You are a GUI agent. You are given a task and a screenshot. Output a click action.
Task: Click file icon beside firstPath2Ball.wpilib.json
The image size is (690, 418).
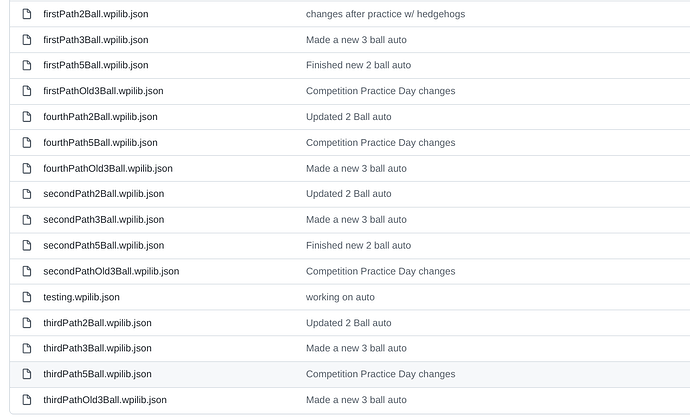coord(27,14)
